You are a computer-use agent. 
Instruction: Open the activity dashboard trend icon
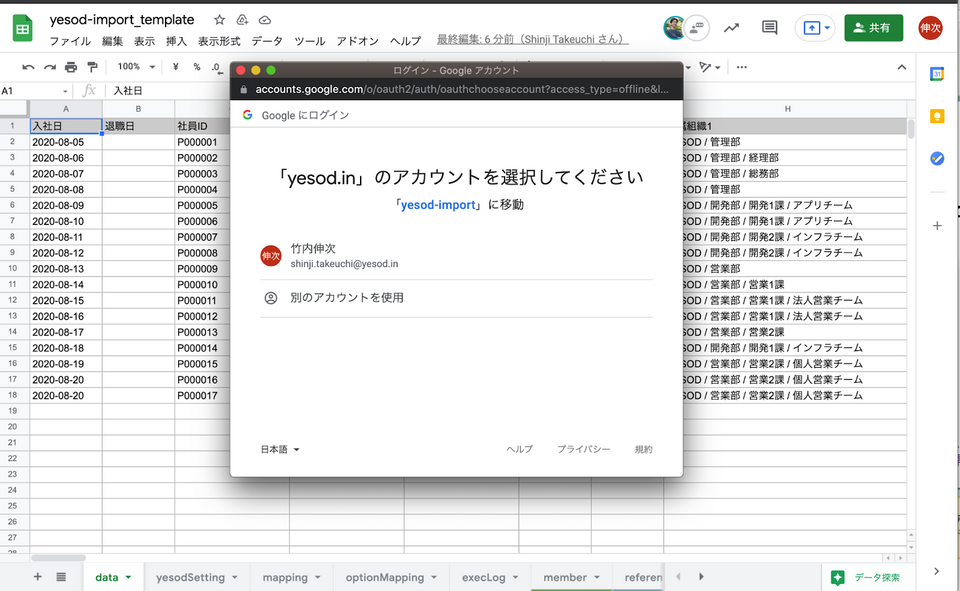coord(731,28)
